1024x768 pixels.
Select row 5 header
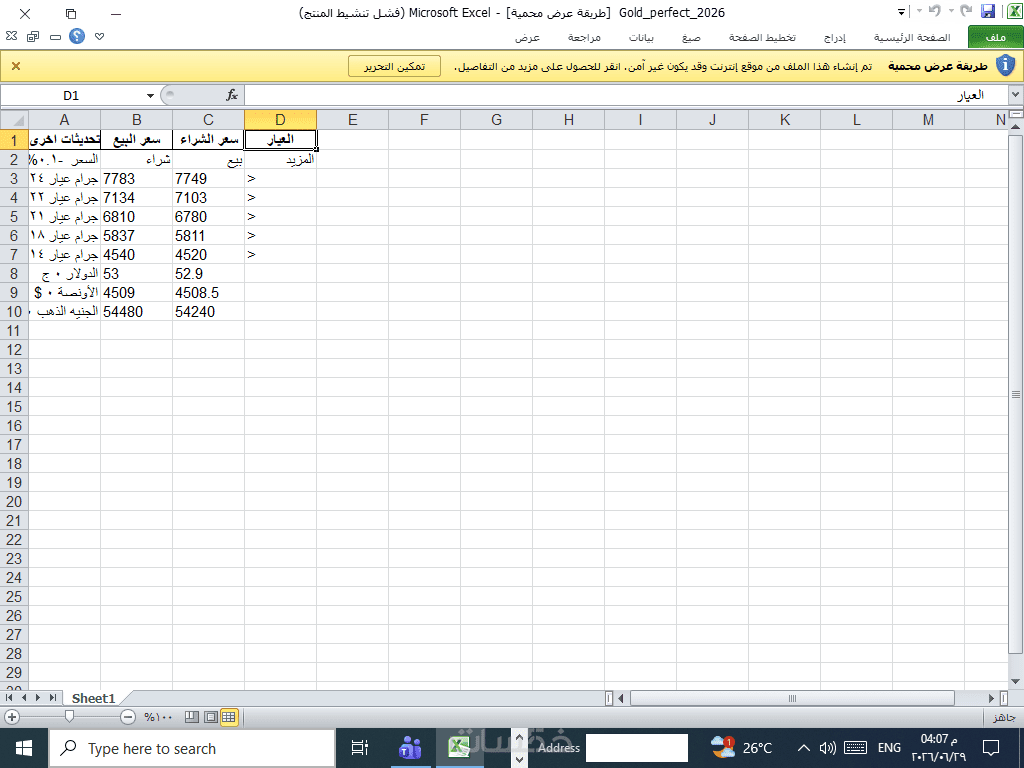click(x=14, y=217)
